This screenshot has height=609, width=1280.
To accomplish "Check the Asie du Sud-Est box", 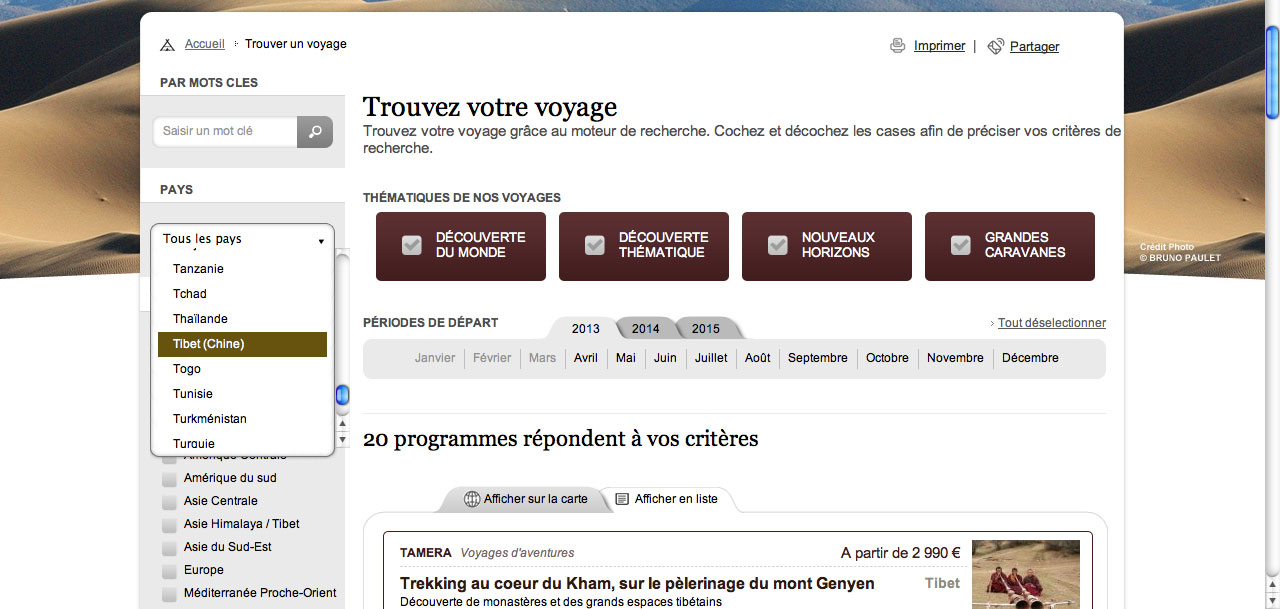I will (169, 548).
